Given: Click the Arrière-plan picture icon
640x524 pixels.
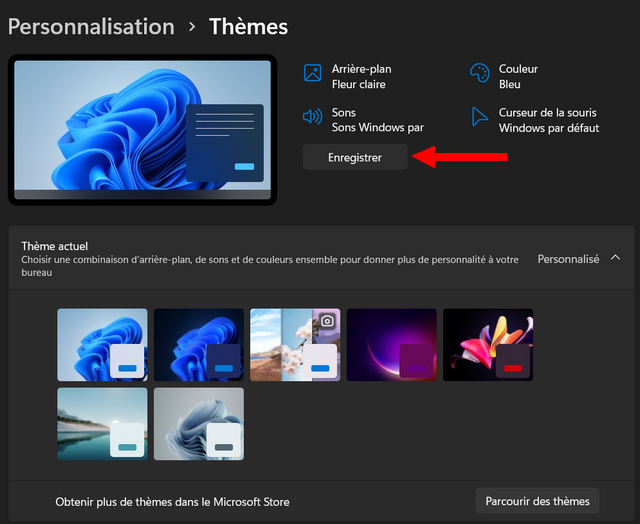Looking at the screenshot, I should (x=312, y=73).
